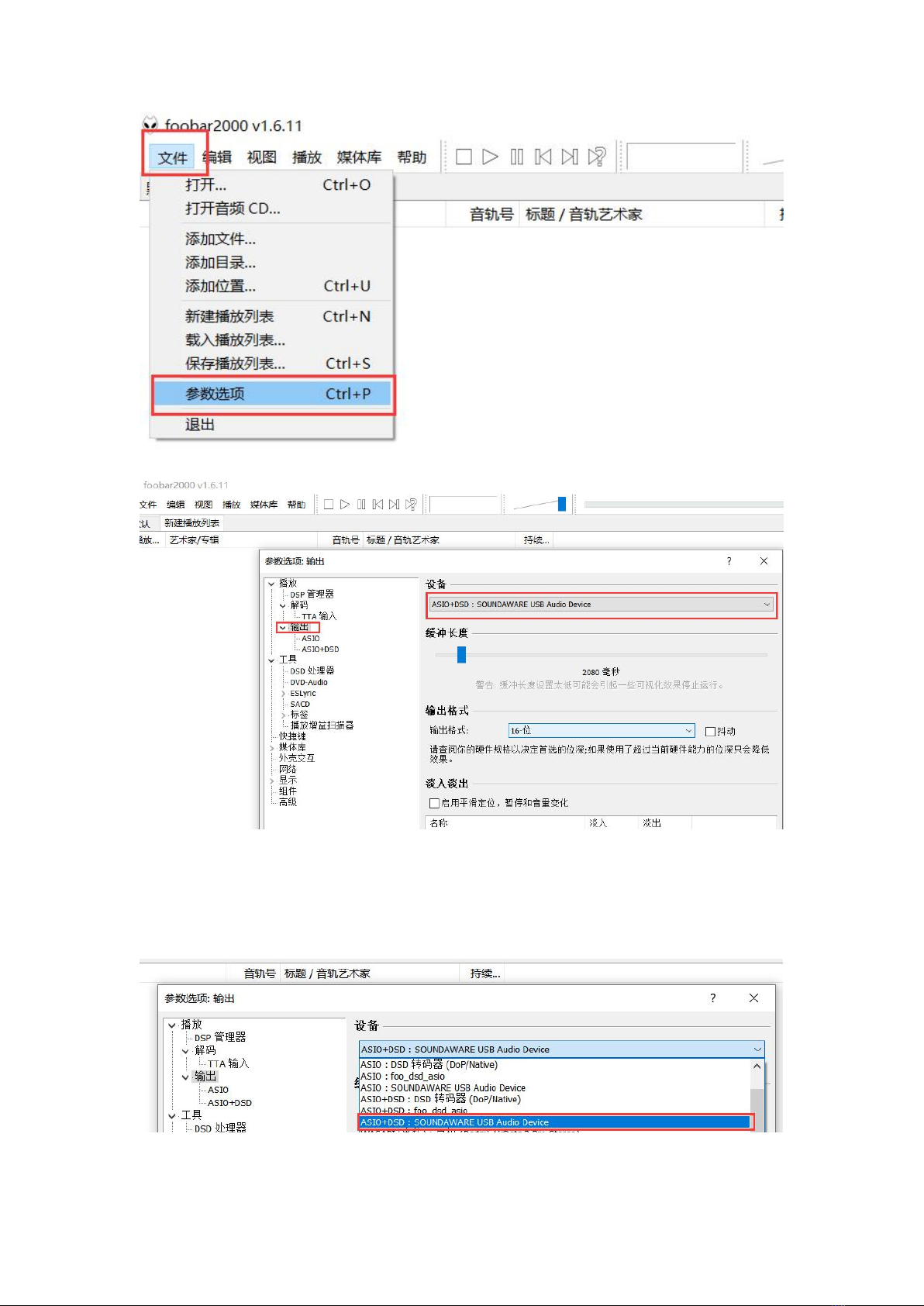Open the large 视图 menu next to 编辑
Screen dimensions: 924x1306
tap(262, 157)
